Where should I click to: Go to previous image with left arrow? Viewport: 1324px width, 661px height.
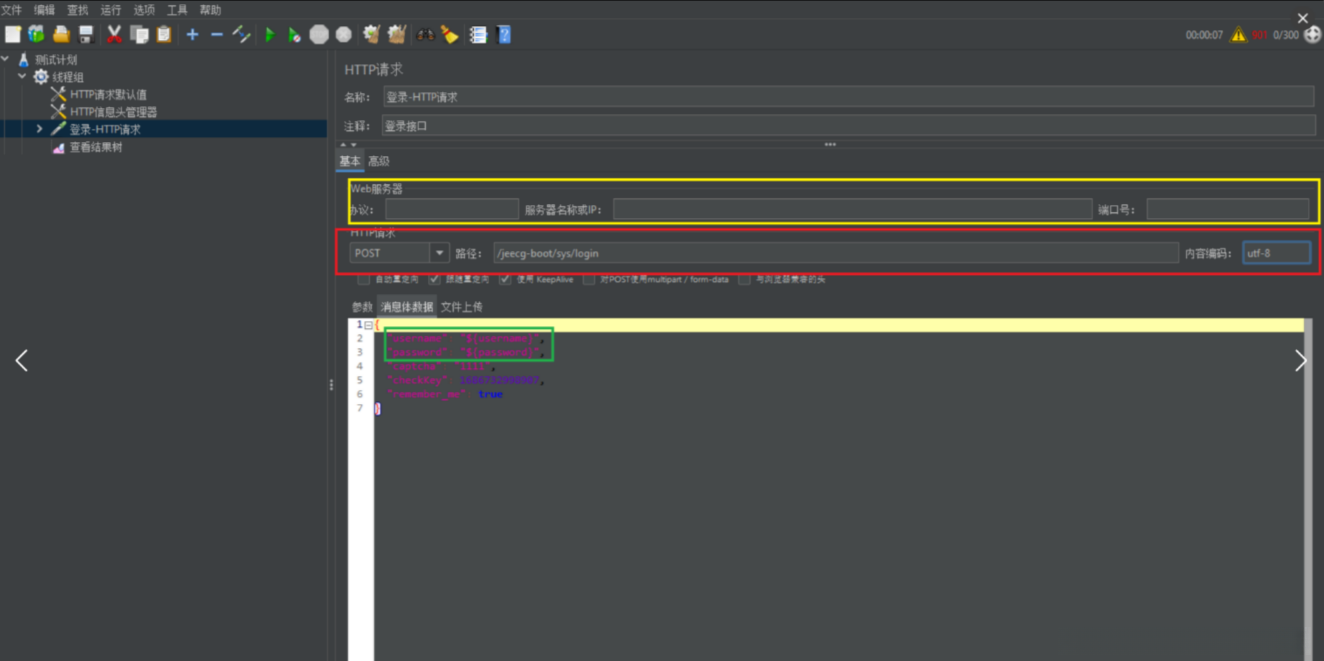(x=21, y=360)
